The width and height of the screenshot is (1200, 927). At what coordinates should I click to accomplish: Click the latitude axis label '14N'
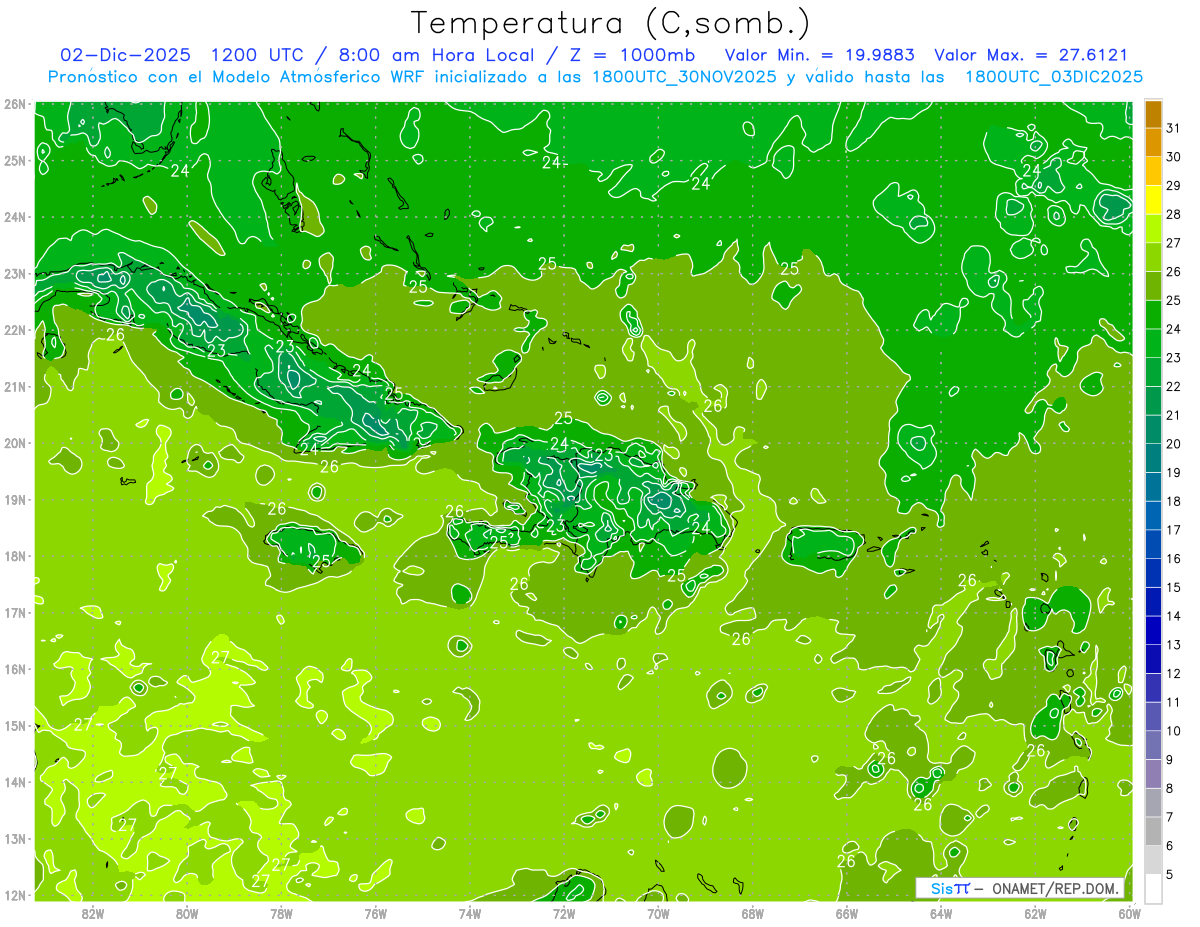pos(14,782)
